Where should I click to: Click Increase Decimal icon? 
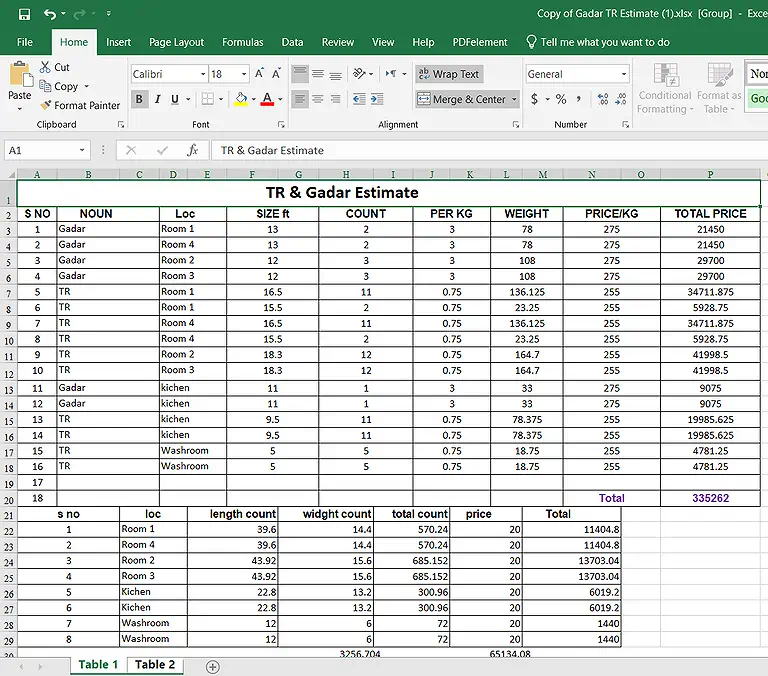click(x=603, y=99)
